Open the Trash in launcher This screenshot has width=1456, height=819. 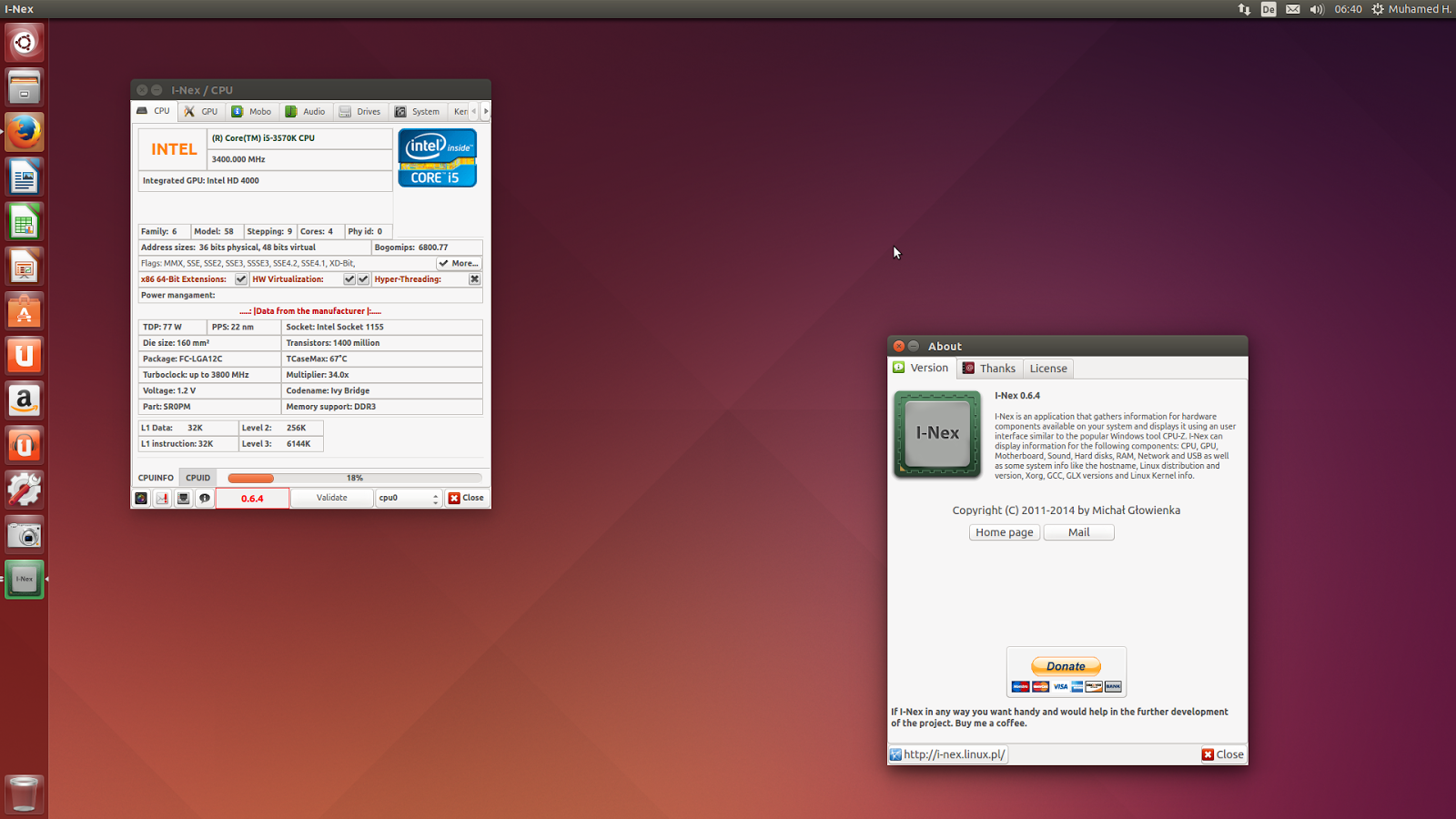click(25, 794)
